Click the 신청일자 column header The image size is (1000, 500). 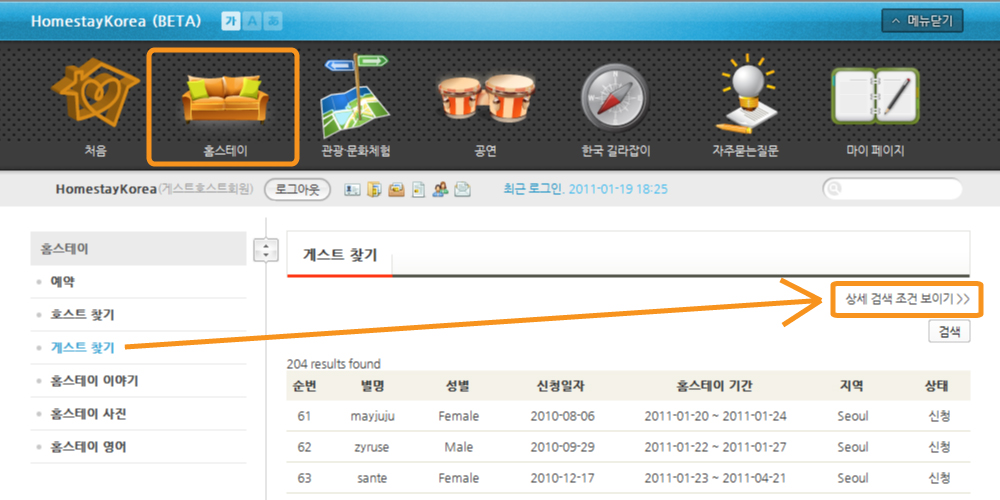coord(562,385)
